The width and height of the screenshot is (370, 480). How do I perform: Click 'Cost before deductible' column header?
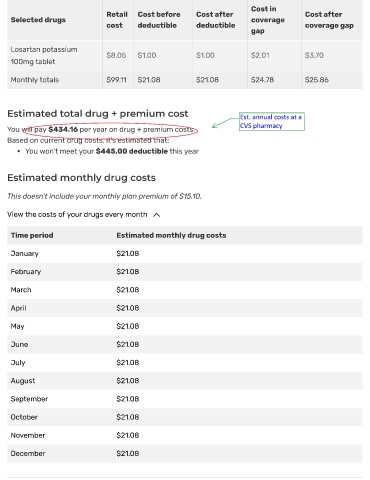coord(159,20)
